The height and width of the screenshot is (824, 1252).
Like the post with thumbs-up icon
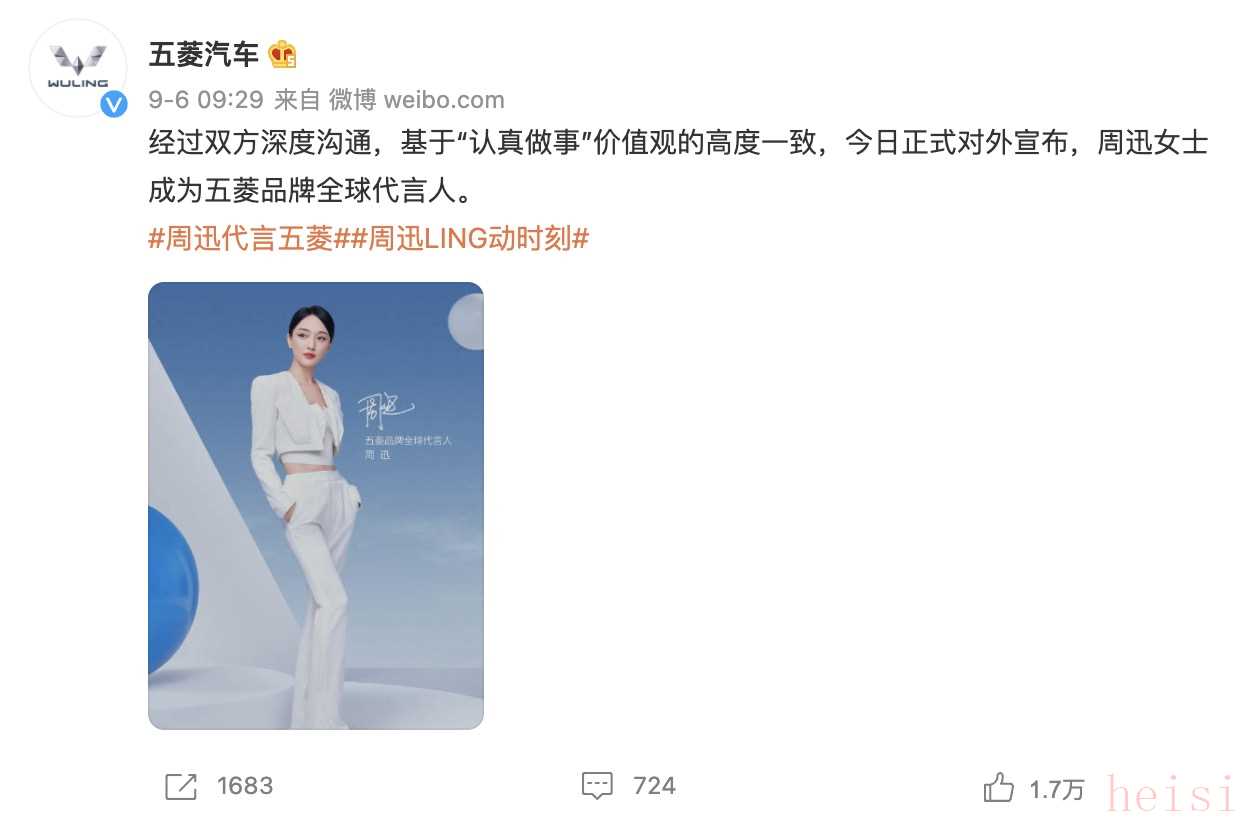pos(999,788)
